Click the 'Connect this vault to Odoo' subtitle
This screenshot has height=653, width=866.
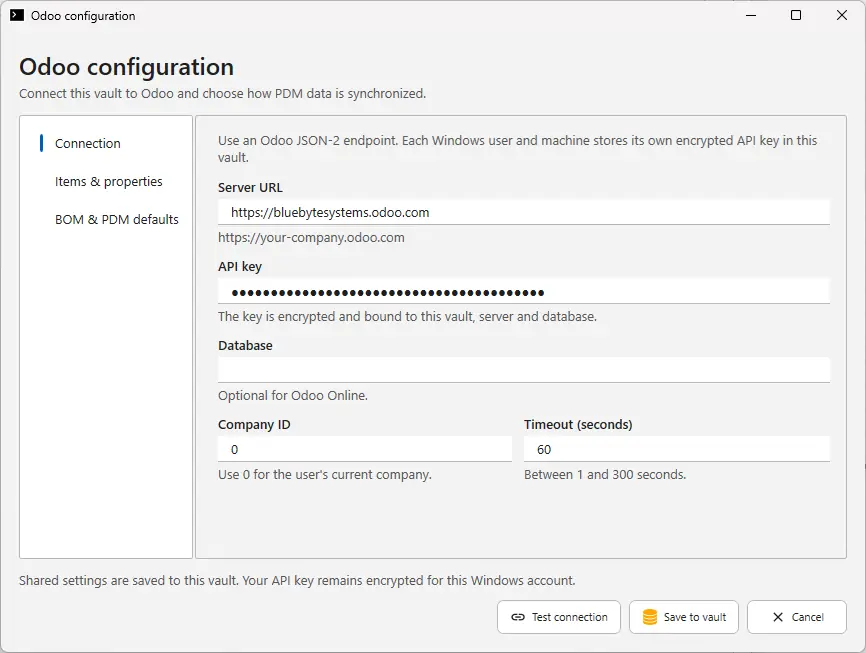point(223,93)
